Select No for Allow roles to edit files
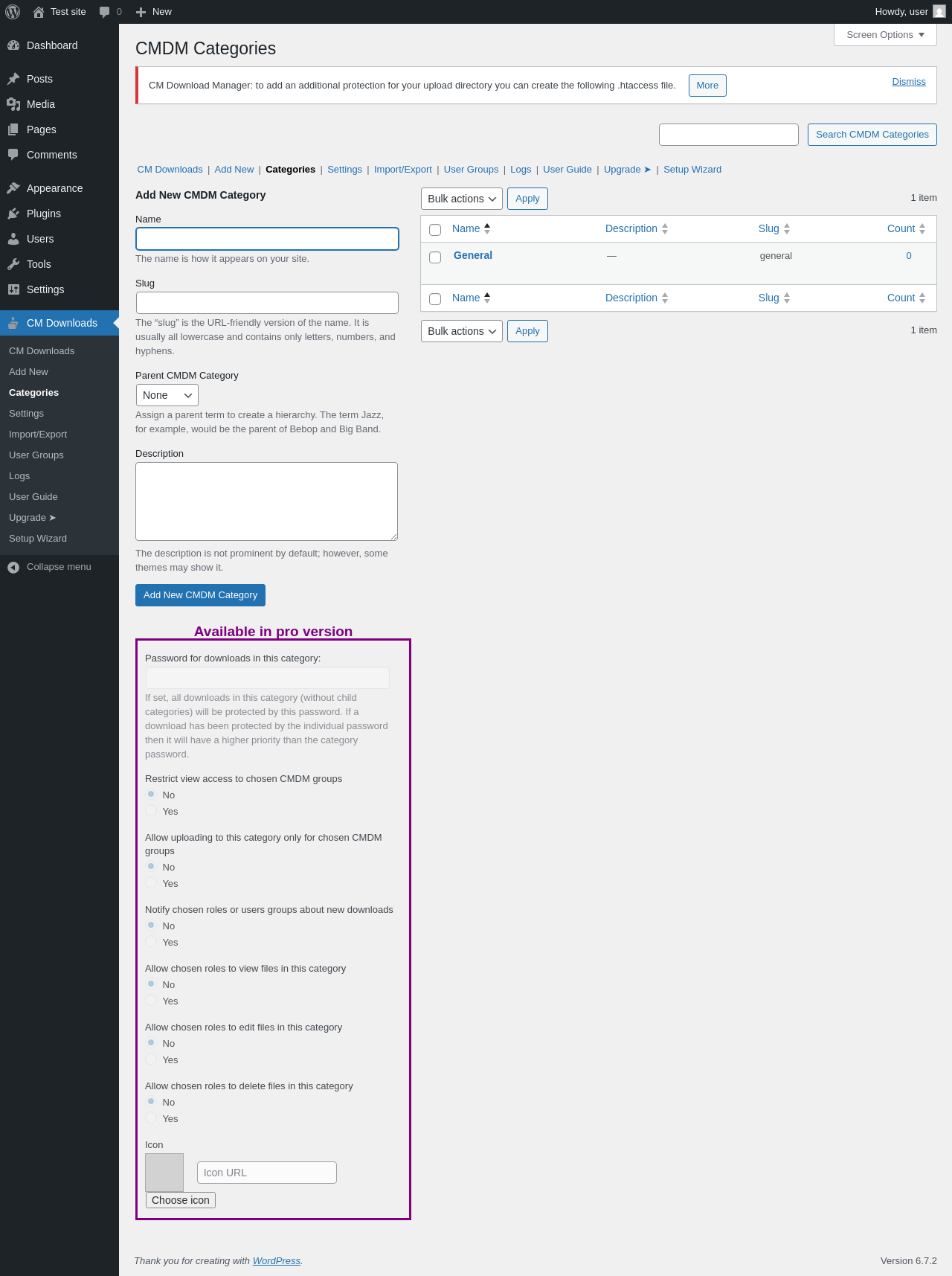This screenshot has height=1276, width=952. tap(151, 1042)
